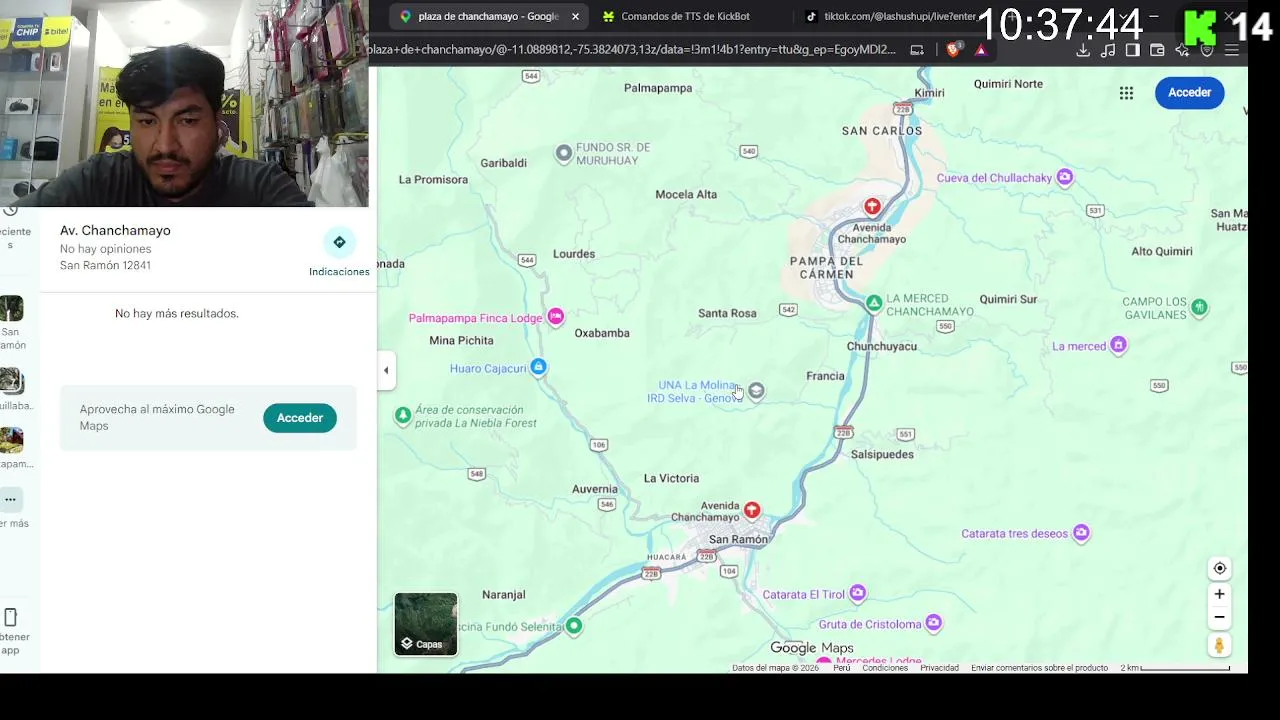This screenshot has height=720, width=1280.
Task: Click the Santa Rosa map label
Action: 727,313
